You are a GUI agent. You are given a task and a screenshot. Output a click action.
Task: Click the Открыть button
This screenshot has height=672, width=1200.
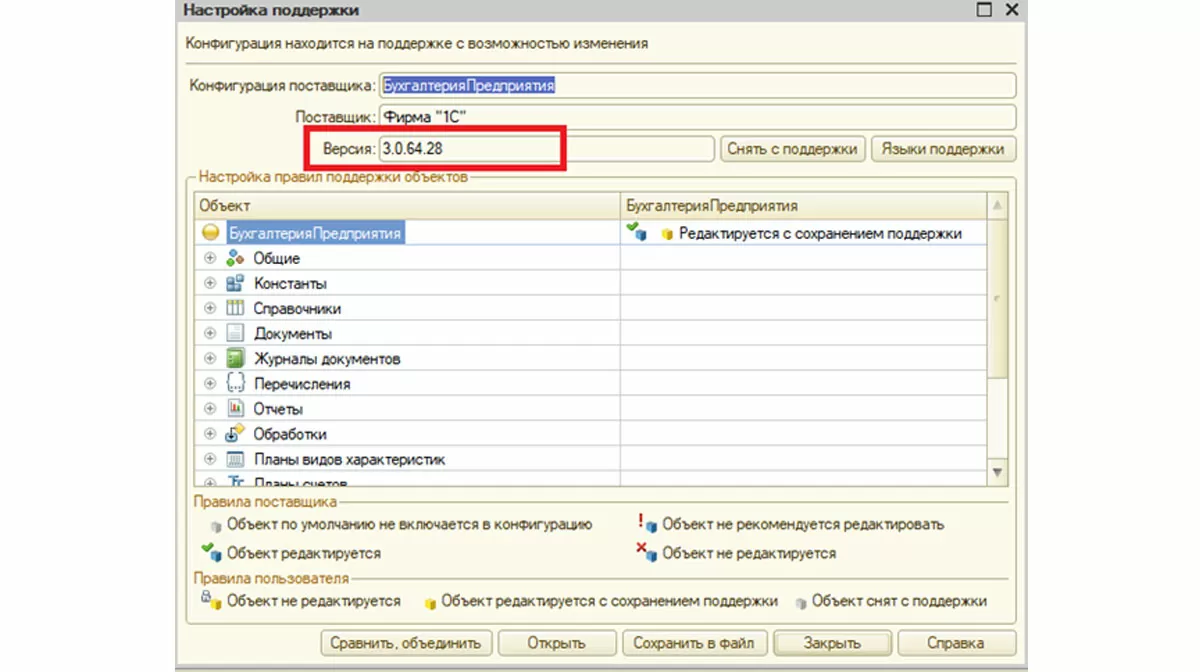(x=557, y=643)
